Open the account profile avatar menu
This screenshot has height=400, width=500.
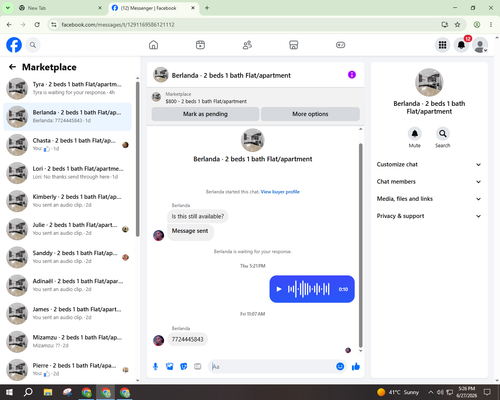pyautogui.click(x=480, y=45)
